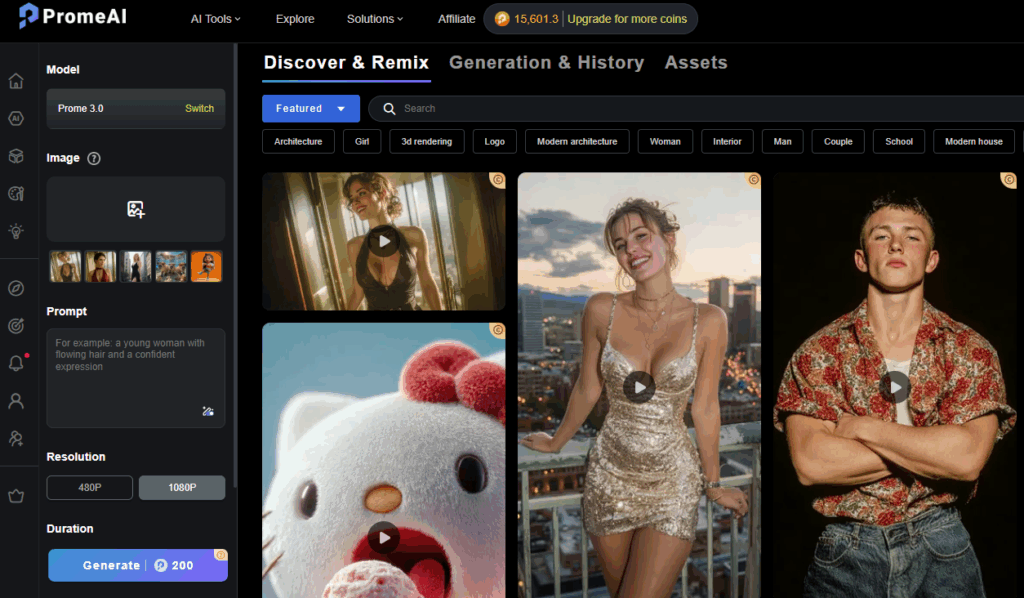The image size is (1024, 598).
Task: Play the Hello Kitty plush video
Action: click(x=383, y=537)
